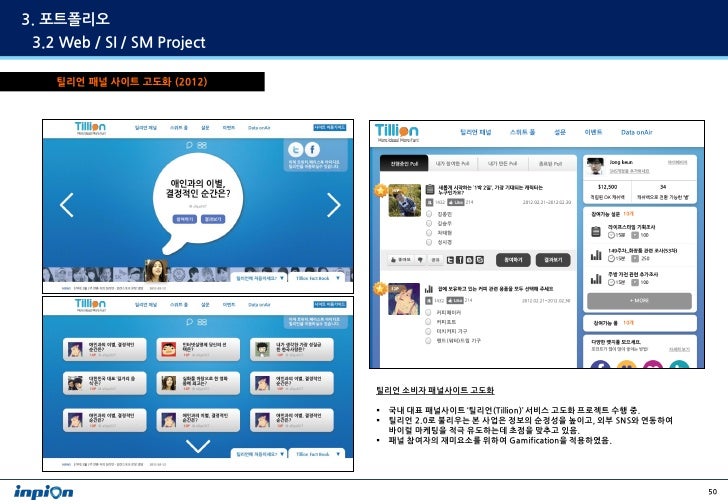Open poll card with red cartoon avatar

tap(198, 349)
